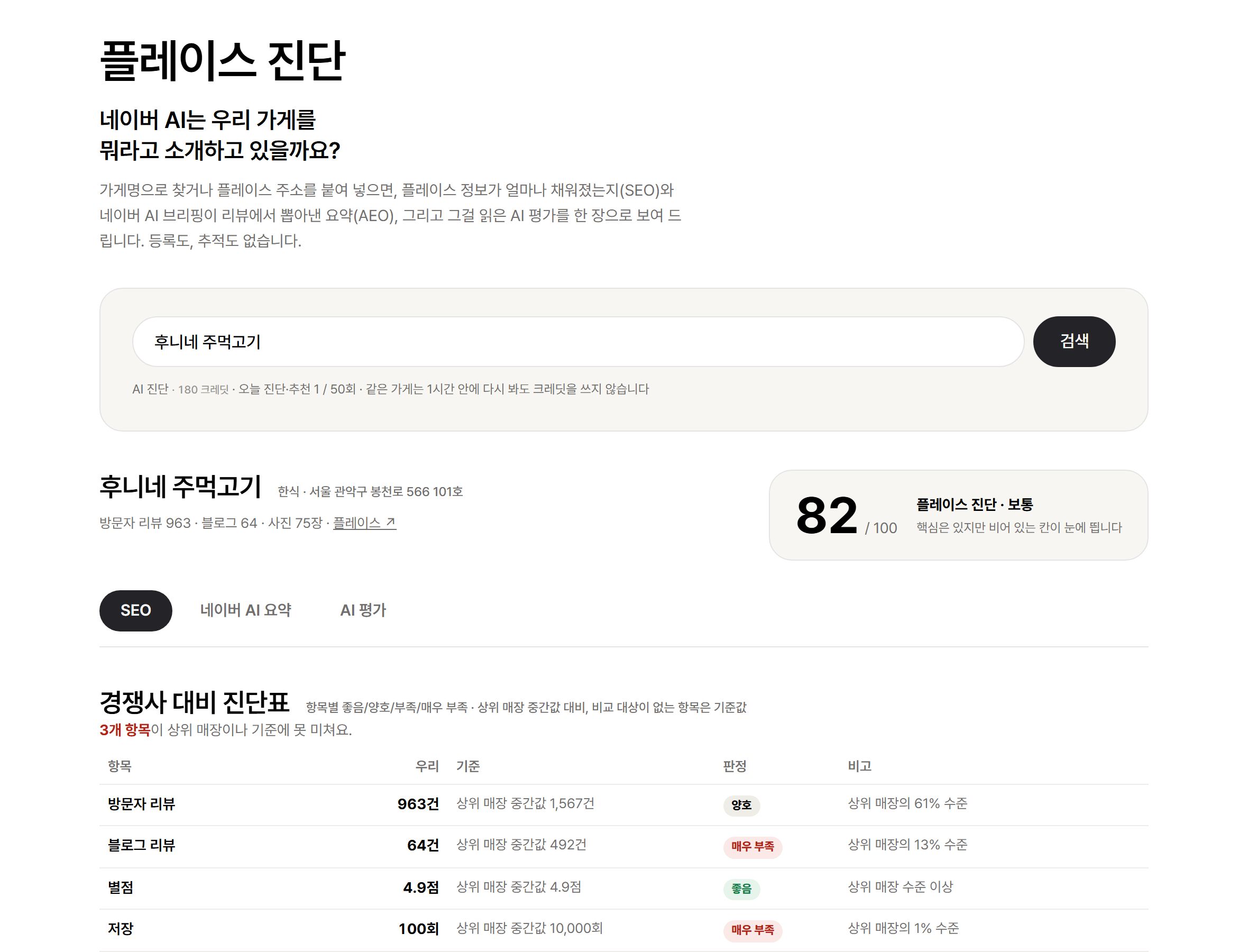This screenshot has width=1248, height=952.
Task: Click the 82 score card
Action: 958,515
